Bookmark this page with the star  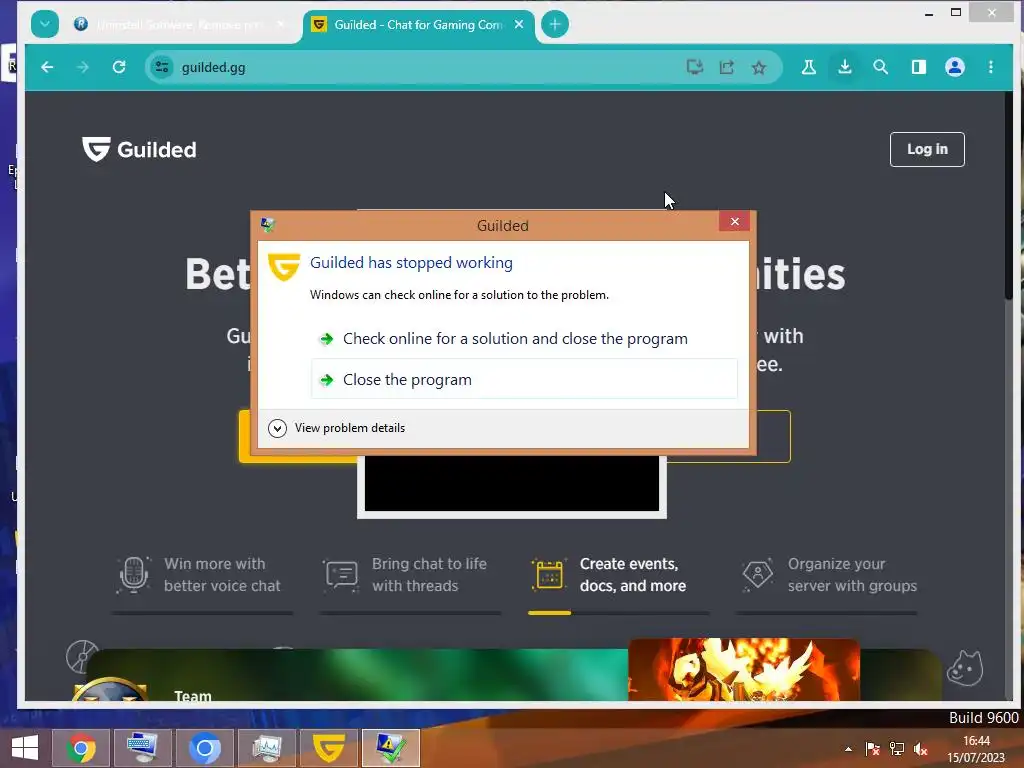coord(759,67)
